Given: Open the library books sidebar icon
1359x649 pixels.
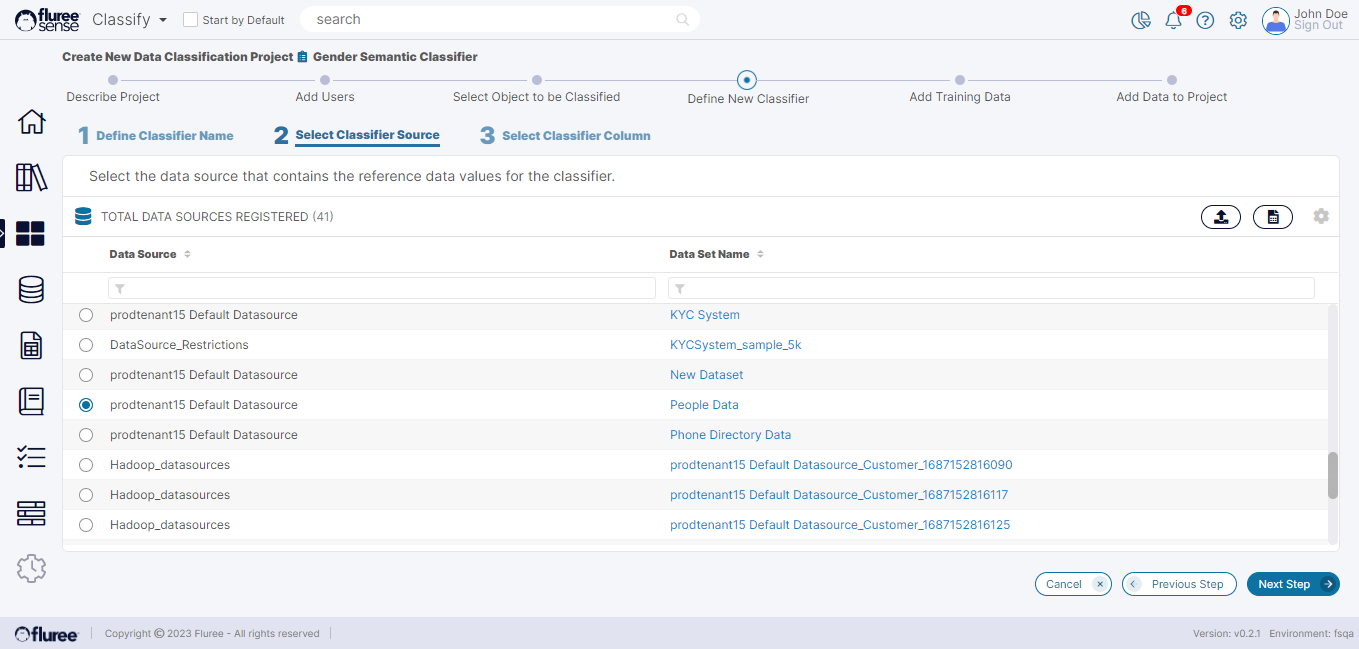Looking at the screenshot, I should [x=32, y=178].
